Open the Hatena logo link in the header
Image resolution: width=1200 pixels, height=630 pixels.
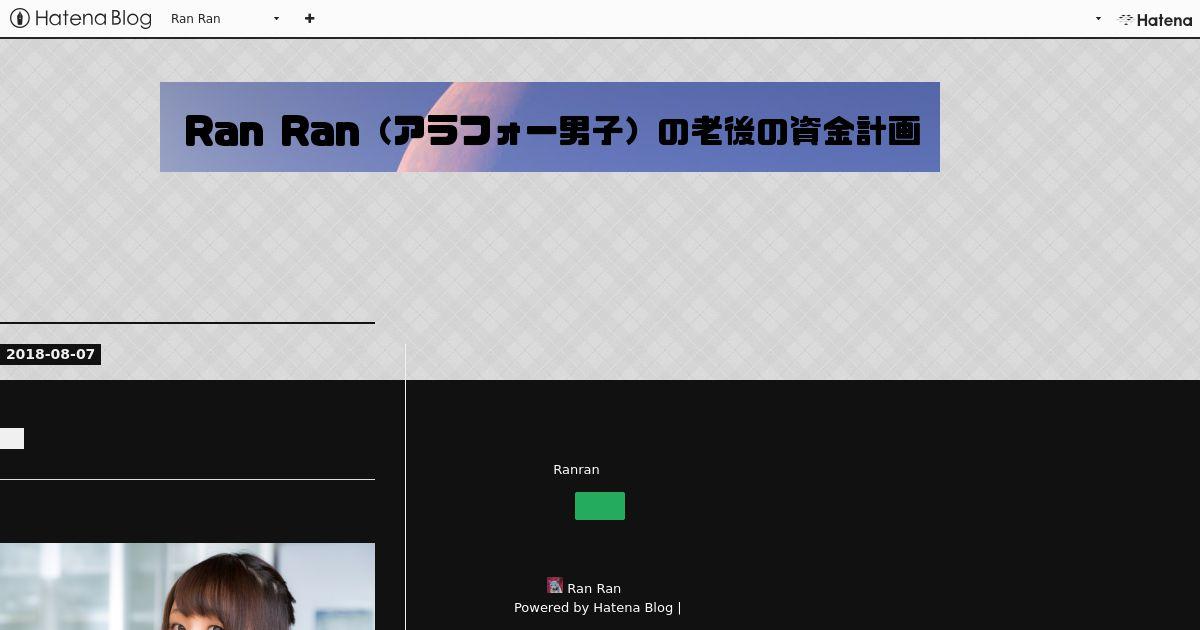tap(1155, 19)
